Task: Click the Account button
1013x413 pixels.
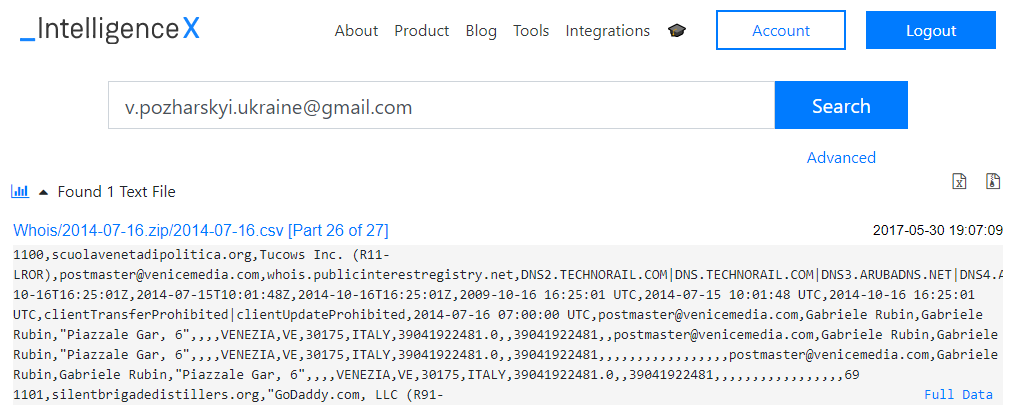Action: [781, 31]
